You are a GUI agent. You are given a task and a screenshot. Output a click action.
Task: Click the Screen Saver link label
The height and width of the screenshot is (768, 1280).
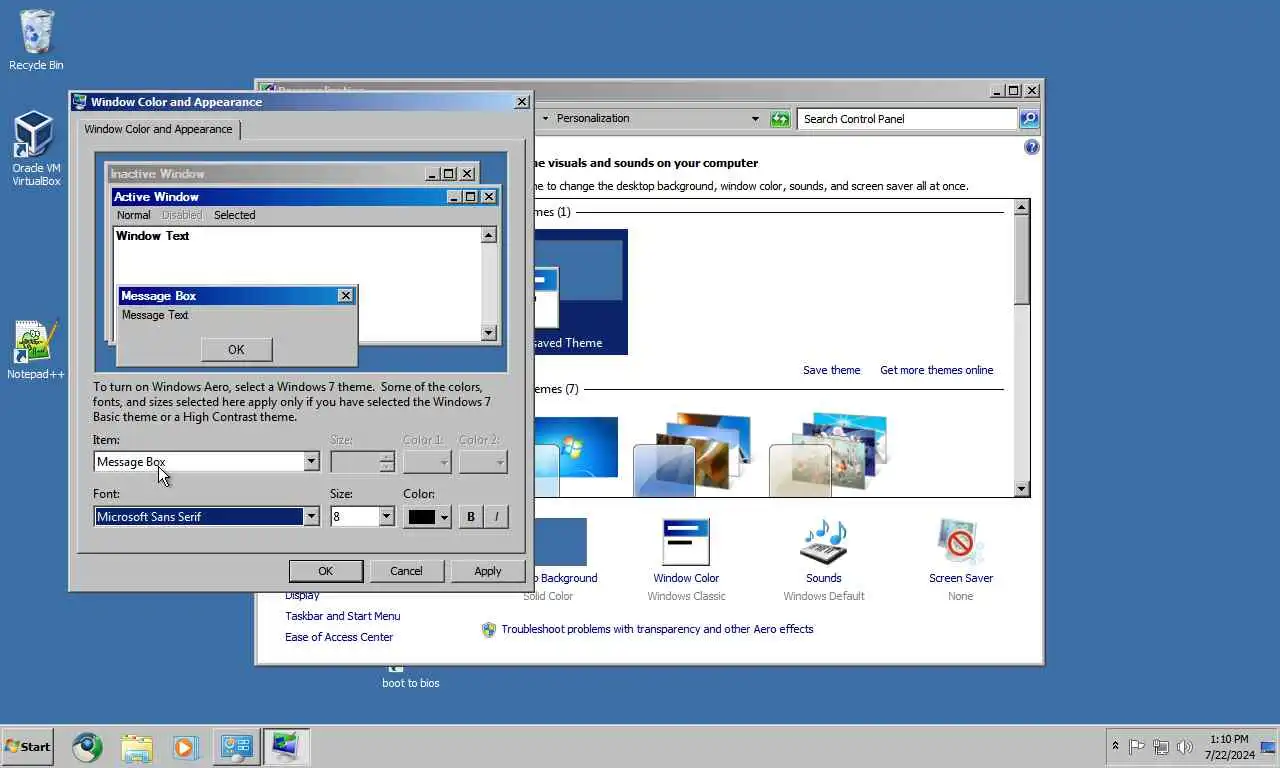pos(961,578)
